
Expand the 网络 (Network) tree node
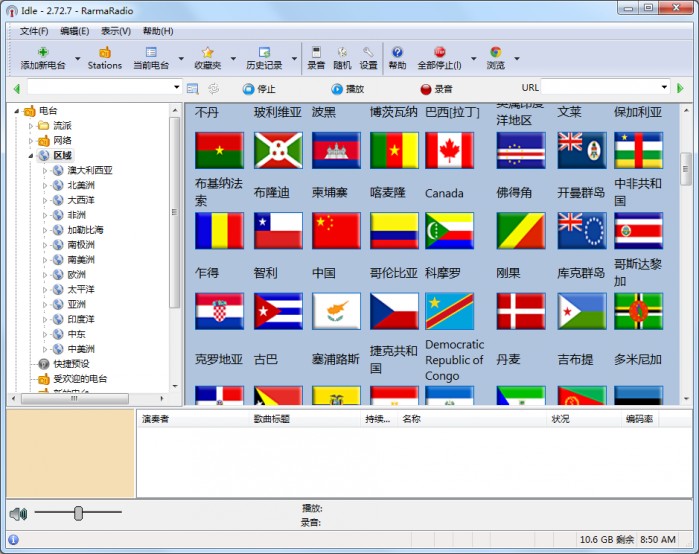click(x=31, y=141)
